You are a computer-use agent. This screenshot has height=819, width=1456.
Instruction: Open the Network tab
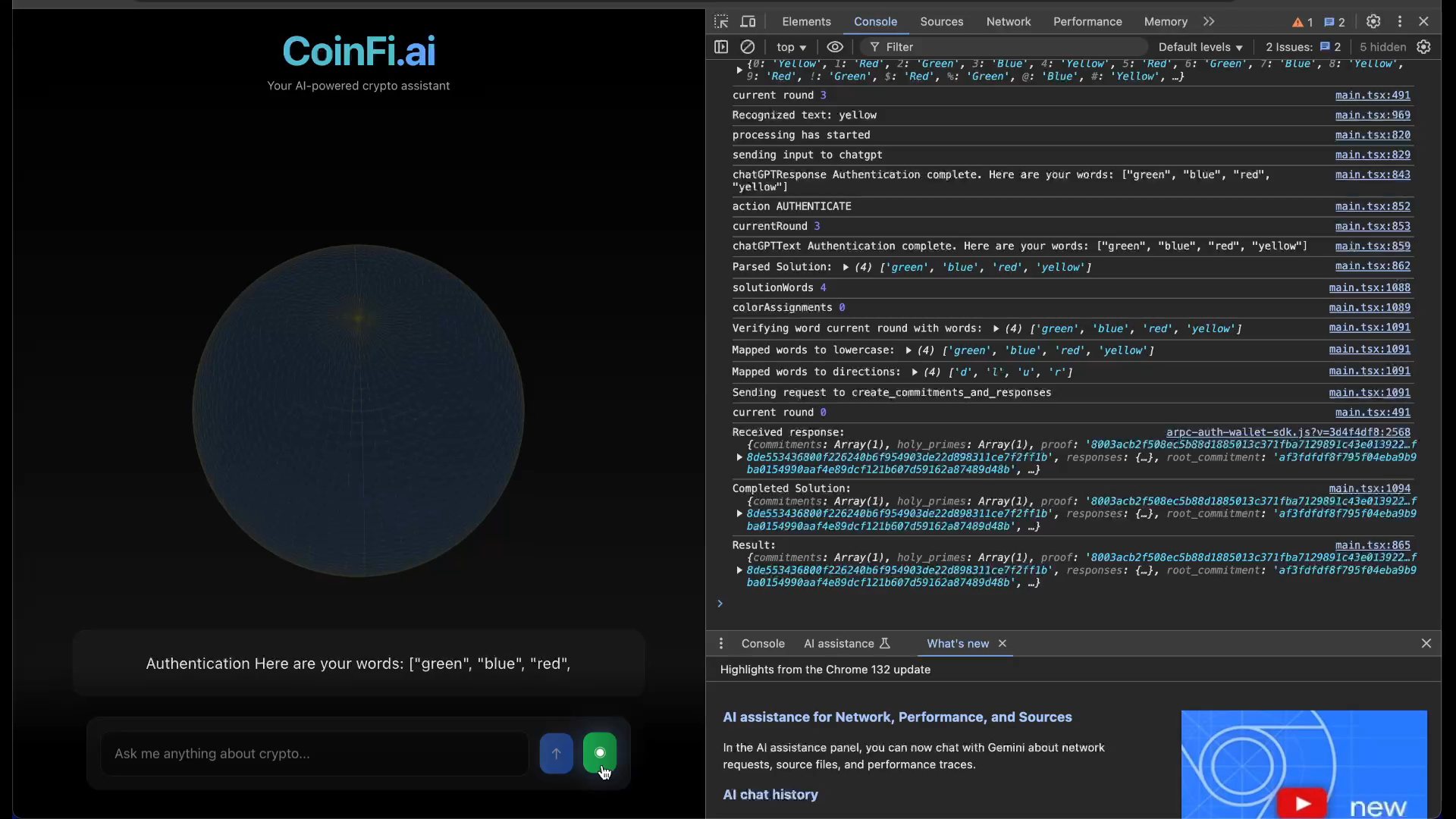point(1009,21)
